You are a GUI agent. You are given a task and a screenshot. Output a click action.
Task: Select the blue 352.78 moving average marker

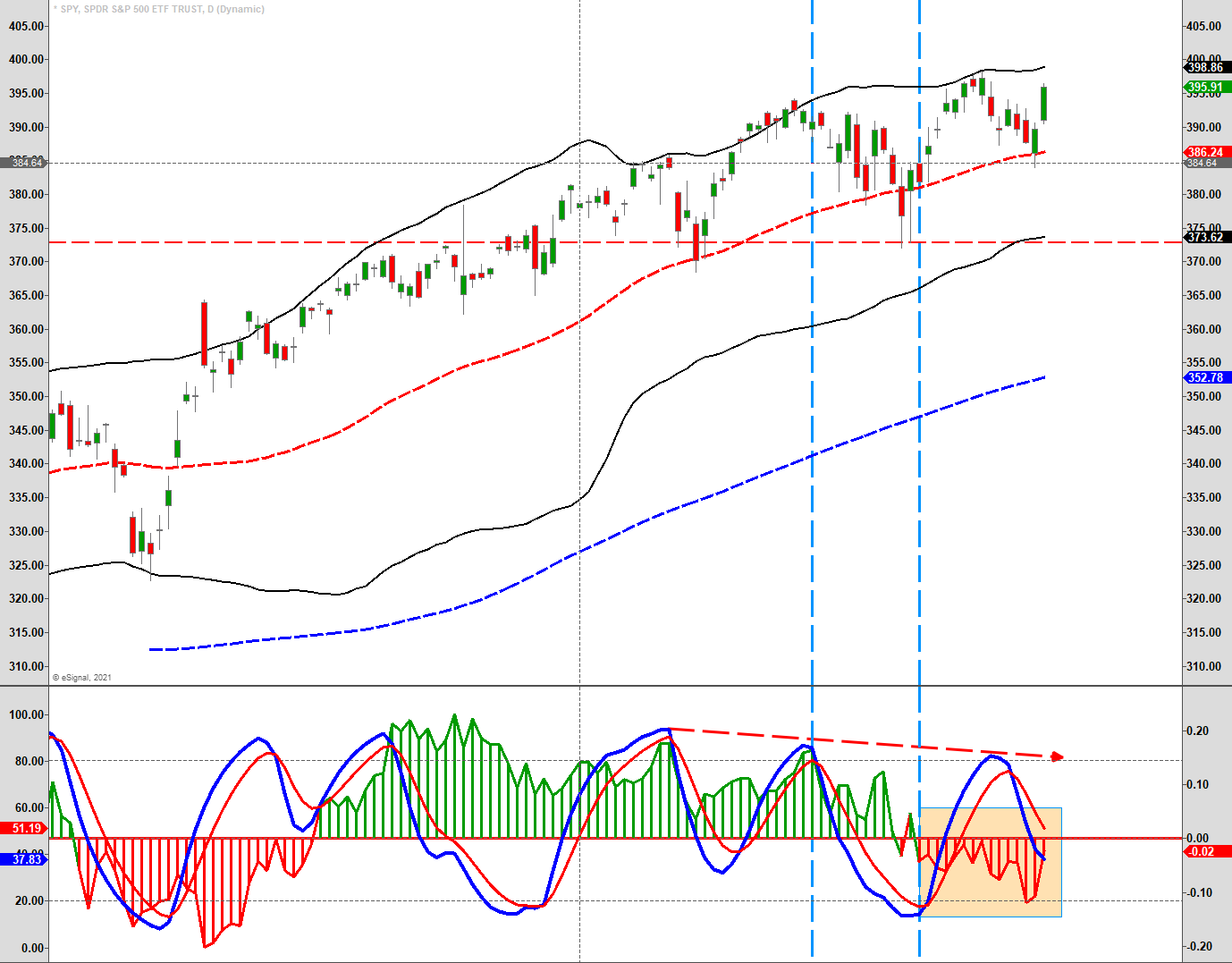[1205, 377]
